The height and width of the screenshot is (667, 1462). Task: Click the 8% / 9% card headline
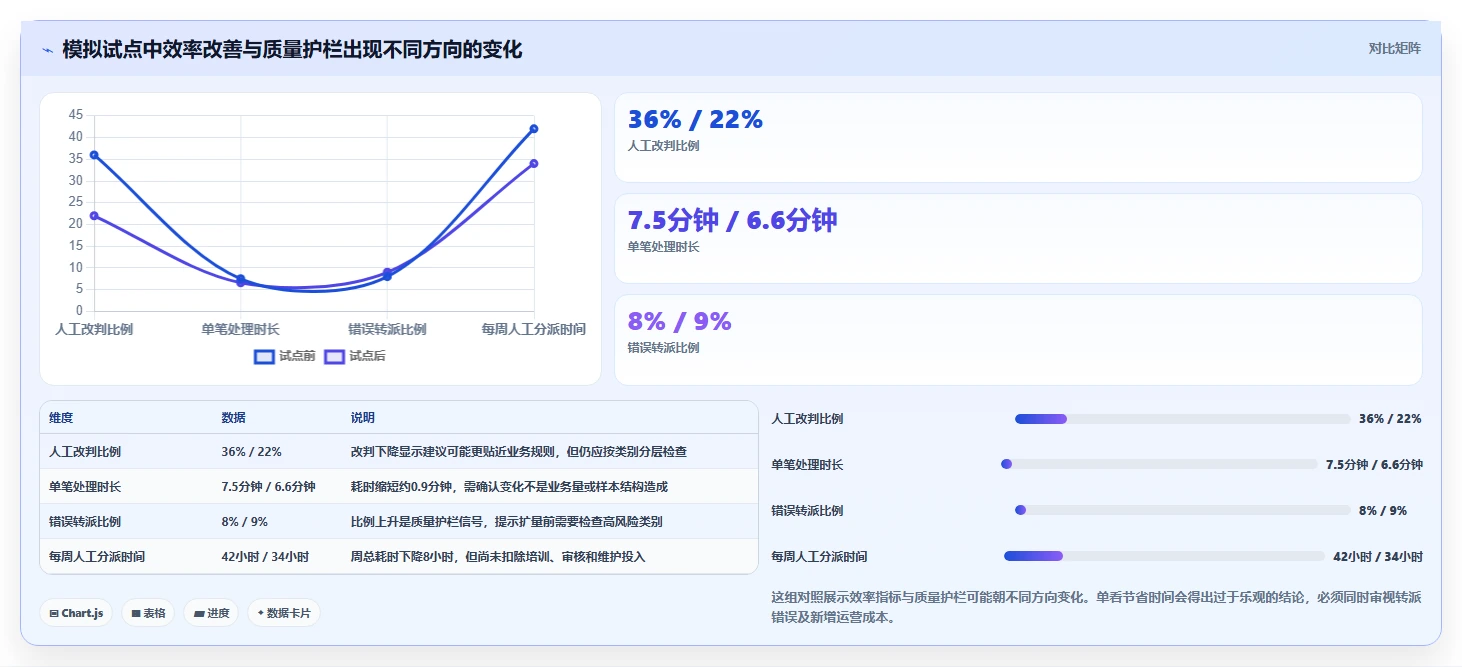[x=679, y=322]
